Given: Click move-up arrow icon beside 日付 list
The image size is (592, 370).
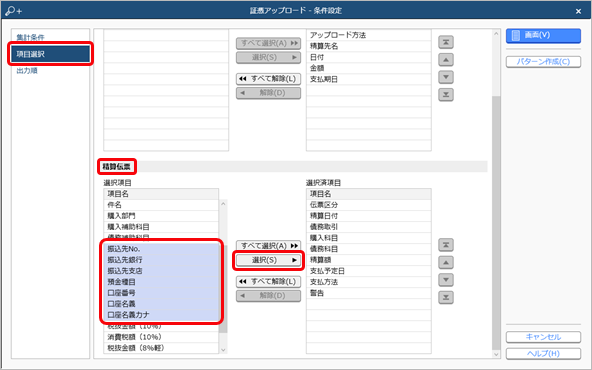Looking at the screenshot, I should [446, 60].
